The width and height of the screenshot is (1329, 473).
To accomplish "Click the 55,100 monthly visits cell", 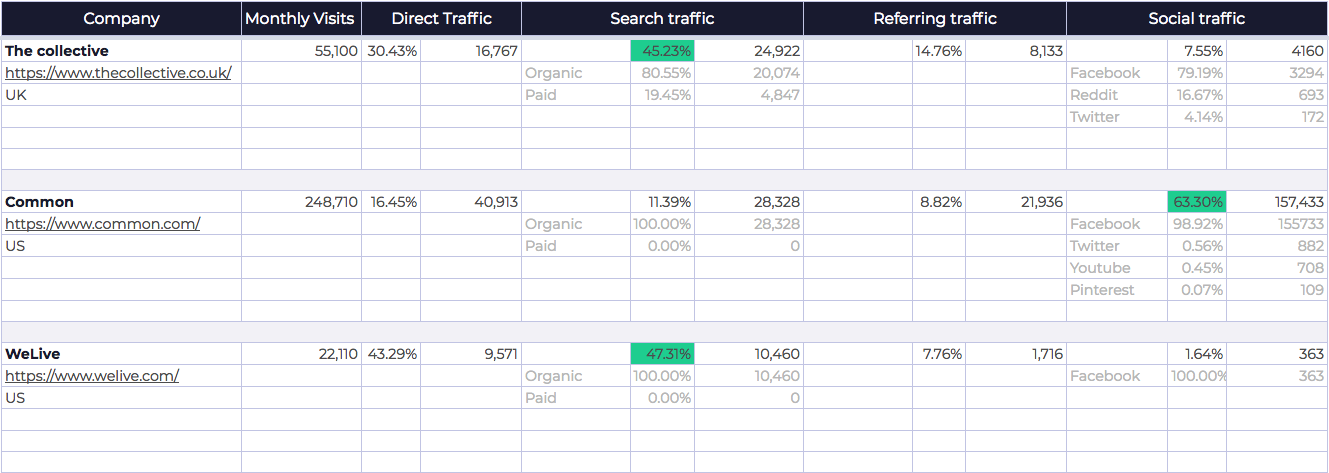I will (x=301, y=51).
